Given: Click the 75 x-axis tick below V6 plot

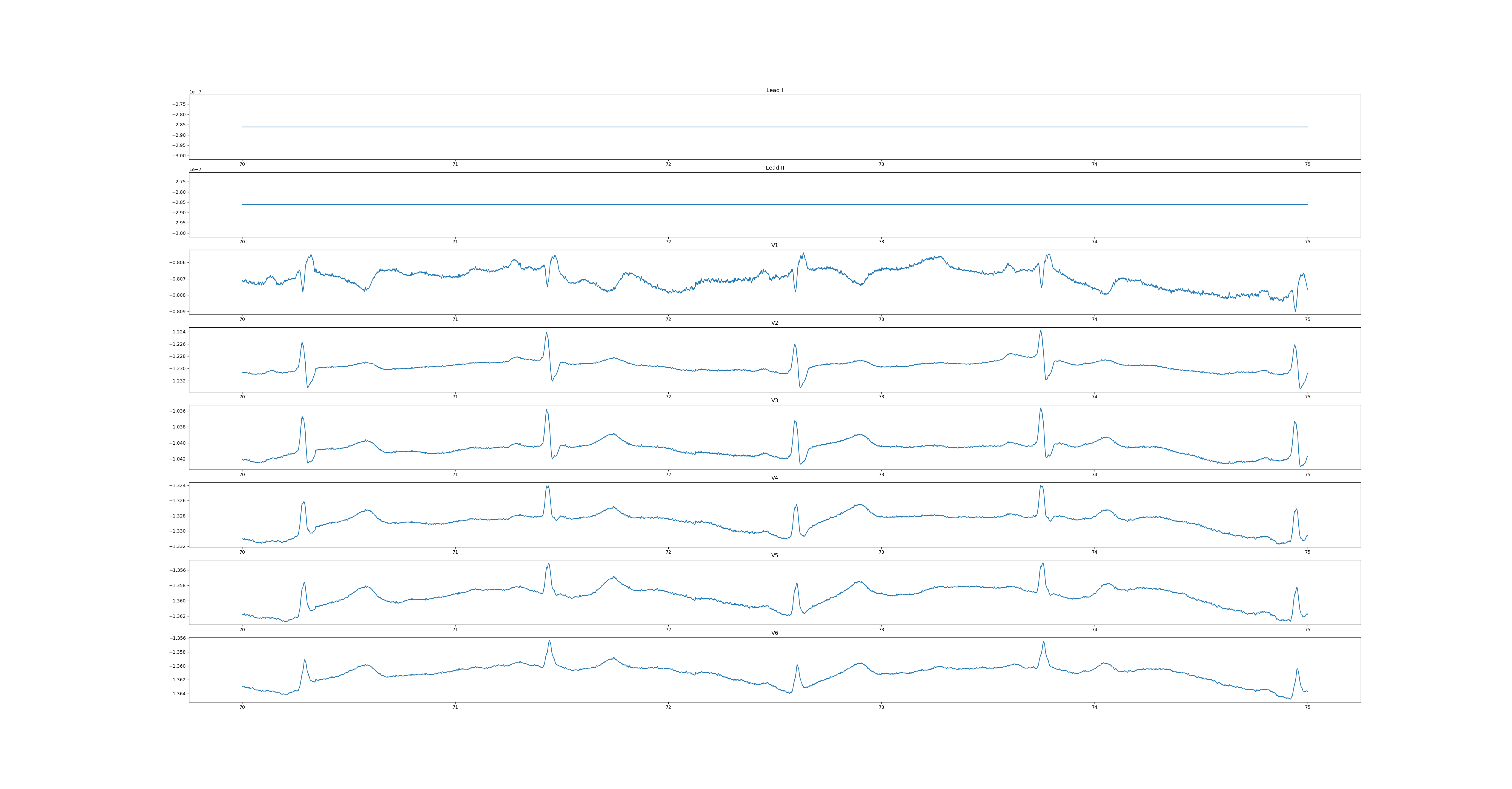Looking at the screenshot, I should [x=1307, y=707].
